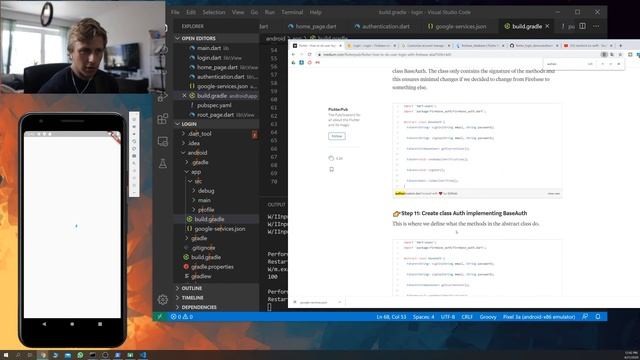This screenshot has height=360, width=640.
Task: Click Pixel 3a emulator device selector
Action: click(539, 317)
